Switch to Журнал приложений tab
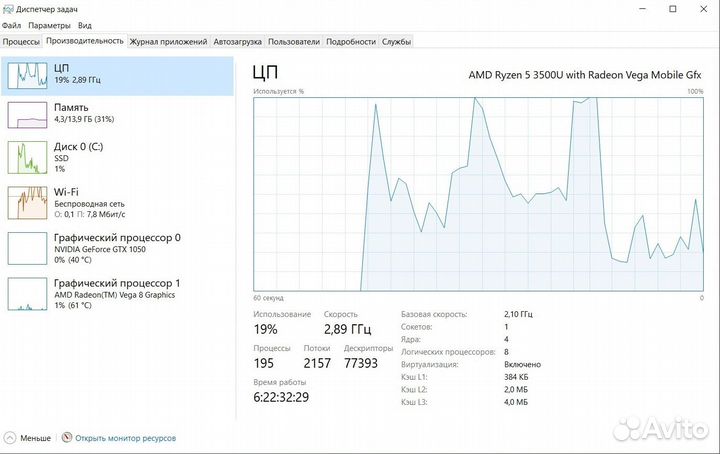The height and width of the screenshot is (454, 720). tap(168, 42)
